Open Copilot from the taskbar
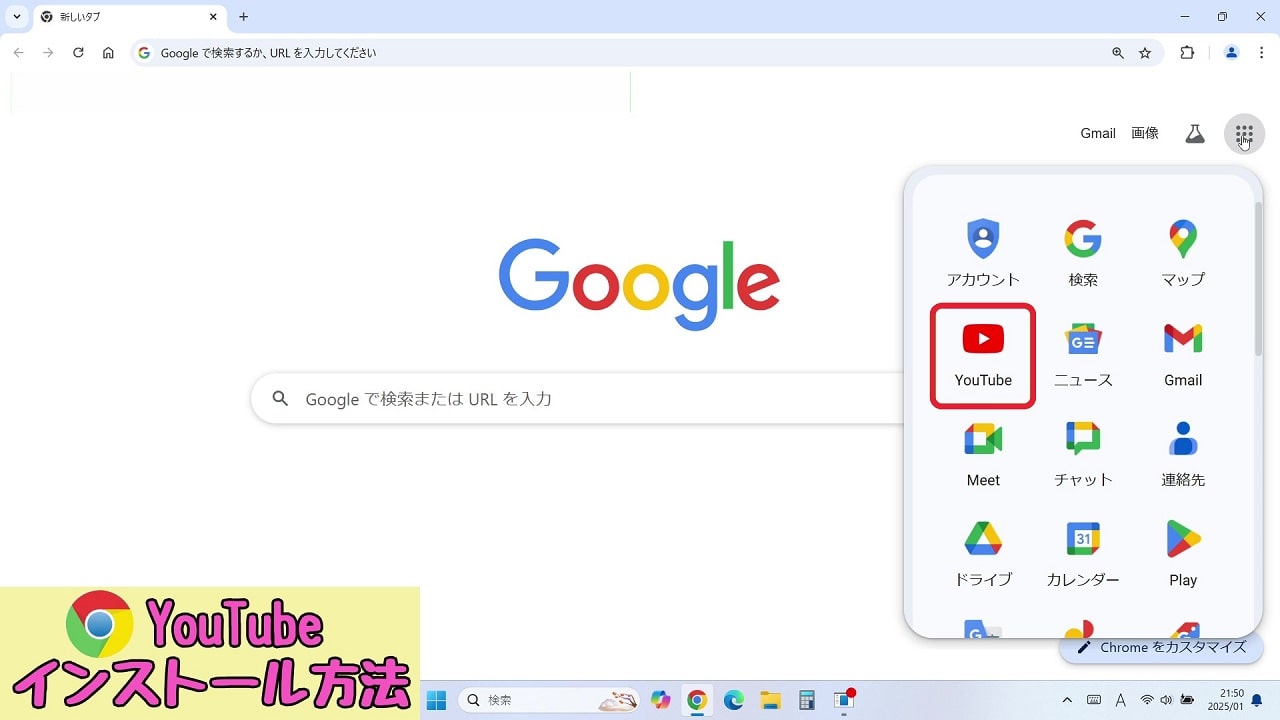Screen dimensions: 1280x720 point(661,700)
